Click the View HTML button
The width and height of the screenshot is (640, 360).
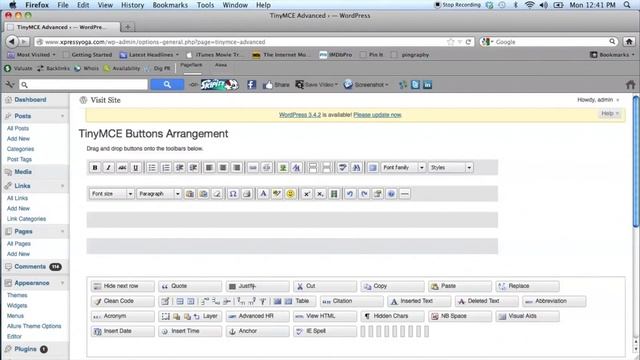(x=325, y=316)
